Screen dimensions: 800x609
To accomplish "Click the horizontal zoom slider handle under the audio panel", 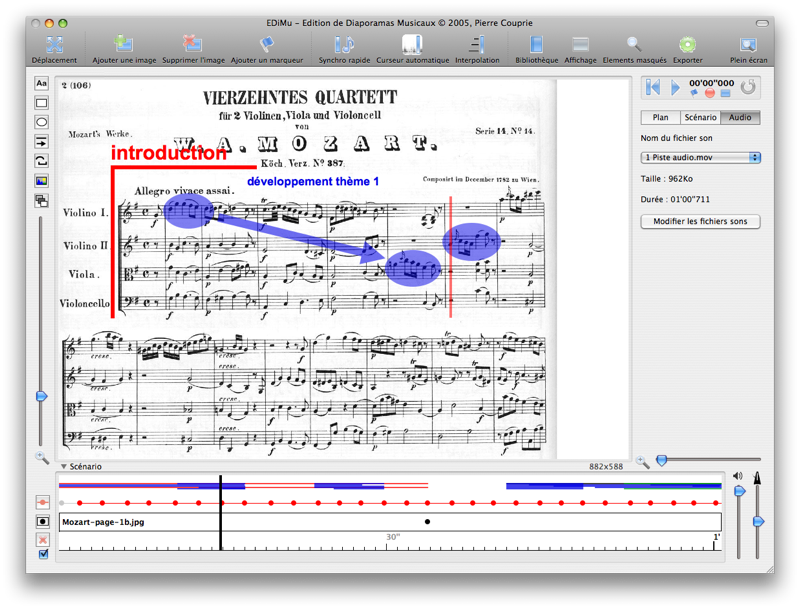I will tap(662, 461).
